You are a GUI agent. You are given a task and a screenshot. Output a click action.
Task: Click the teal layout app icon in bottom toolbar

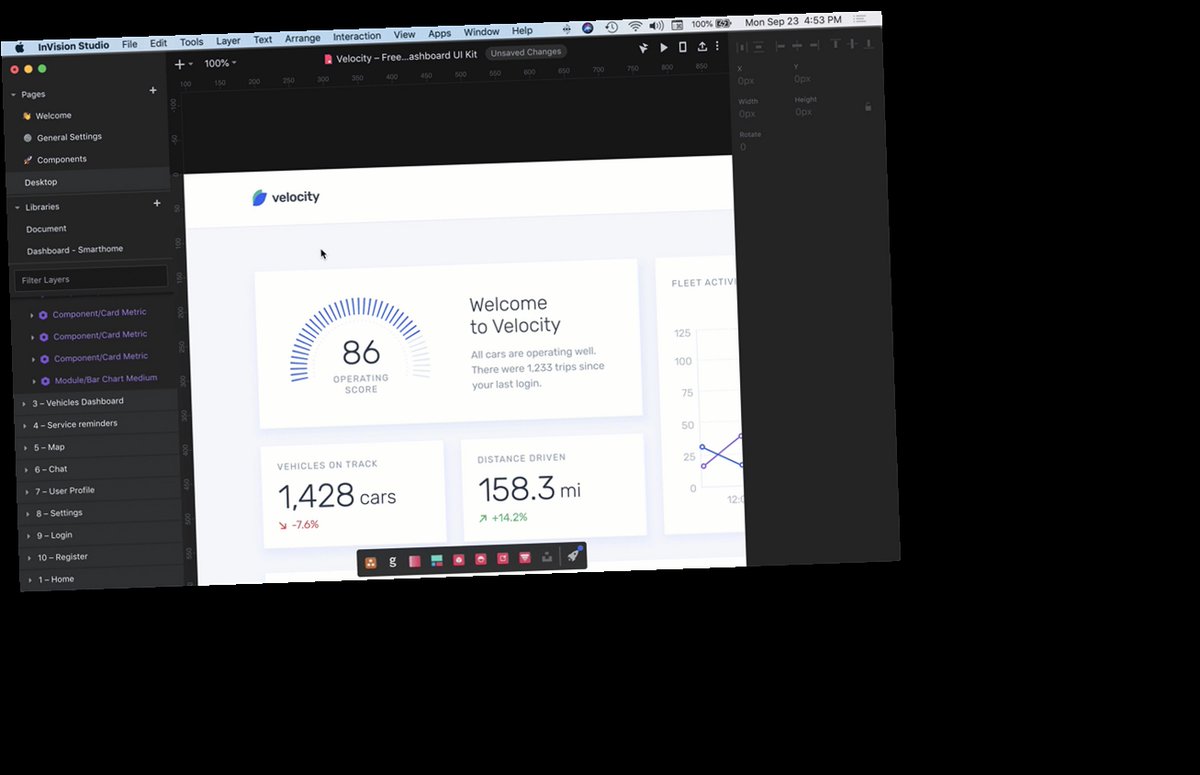tap(436, 561)
